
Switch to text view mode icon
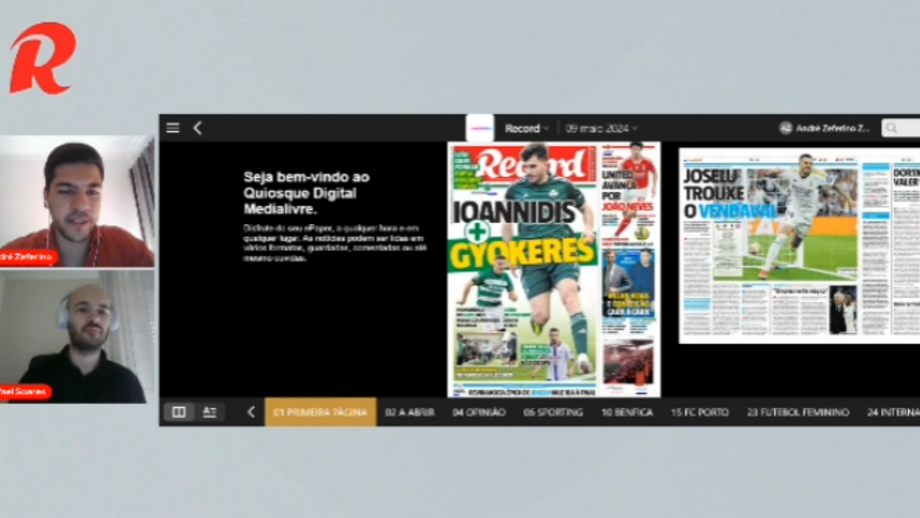click(x=209, y=412)
